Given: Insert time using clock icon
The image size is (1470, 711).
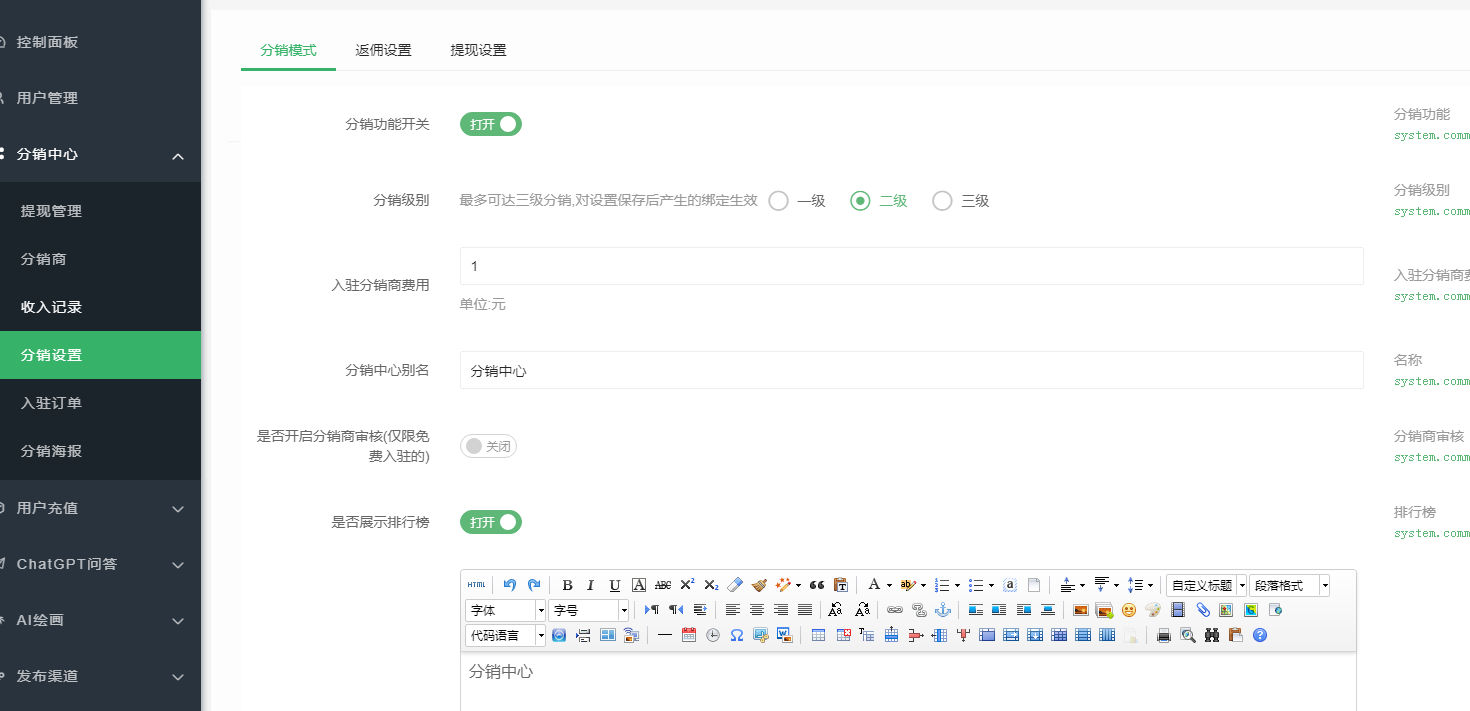Looking at the screenshot, I should coord(713,634).
